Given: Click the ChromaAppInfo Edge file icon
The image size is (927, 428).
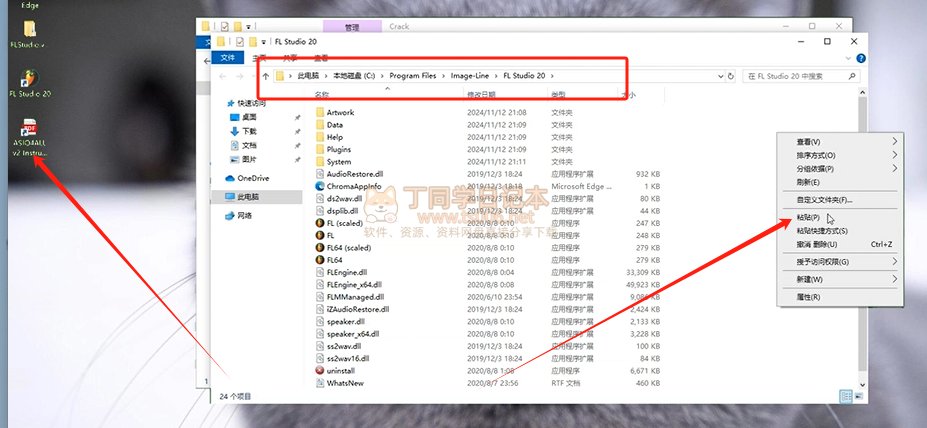Looking at the screenshot, I should 320,186.
